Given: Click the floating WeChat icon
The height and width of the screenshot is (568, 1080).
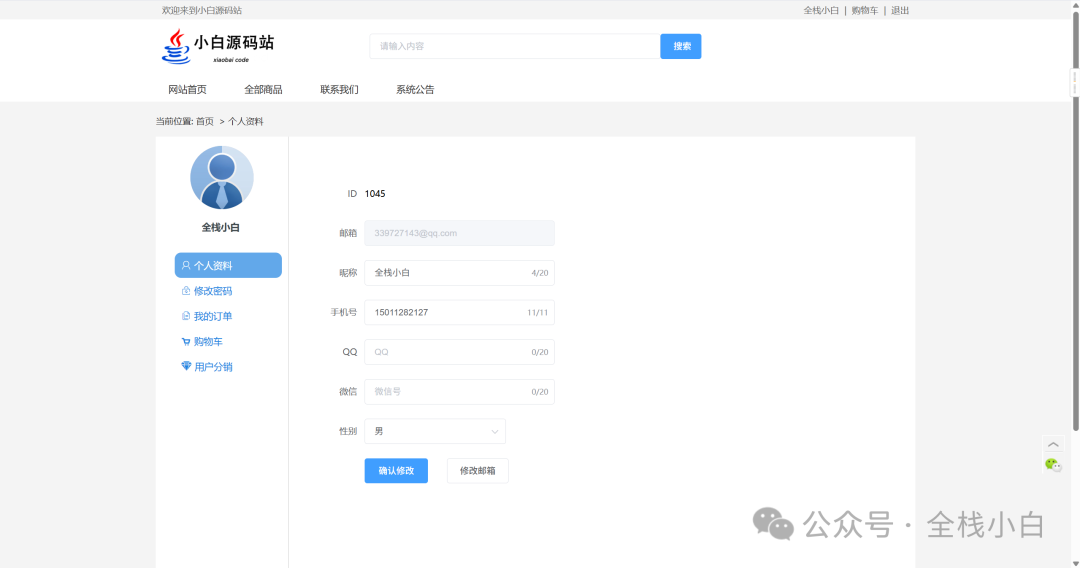Looking at the screenshot, I should point(1053,465).
